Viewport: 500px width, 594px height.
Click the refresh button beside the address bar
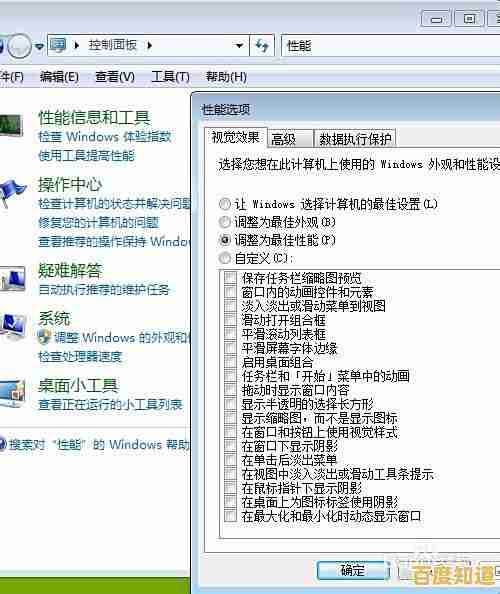click(262, 45)
